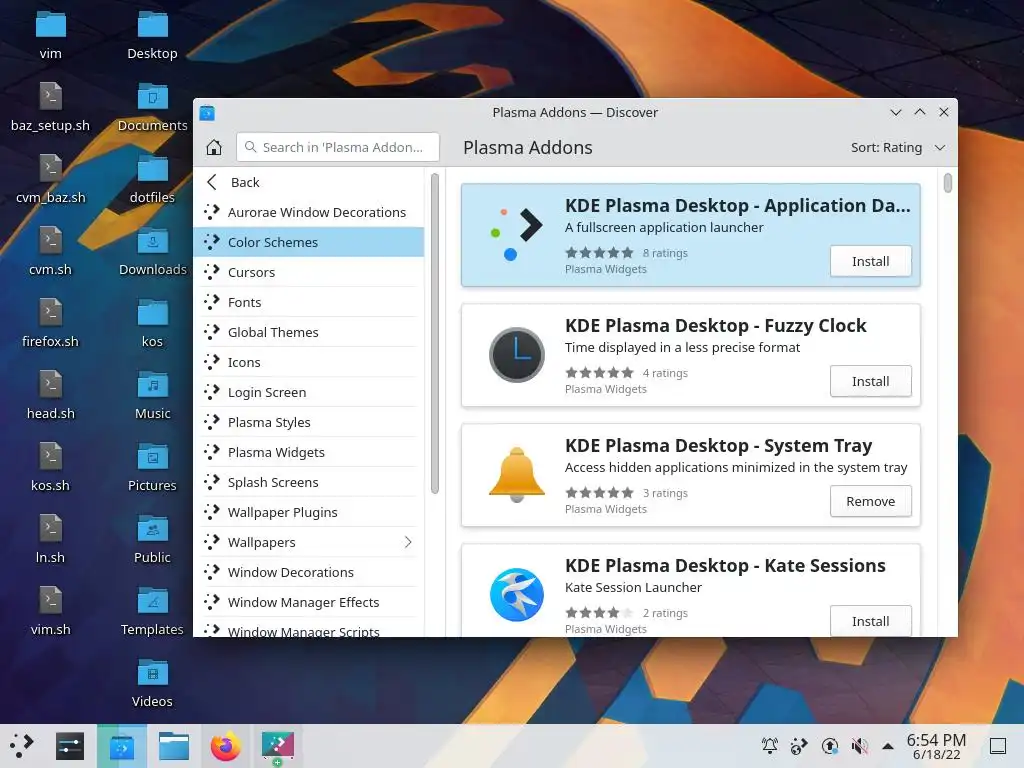Image resolution: width=1024 pixels, height=768 pixels.
Task: Switch to Discover in the taskbar
Action: point(121,746)
